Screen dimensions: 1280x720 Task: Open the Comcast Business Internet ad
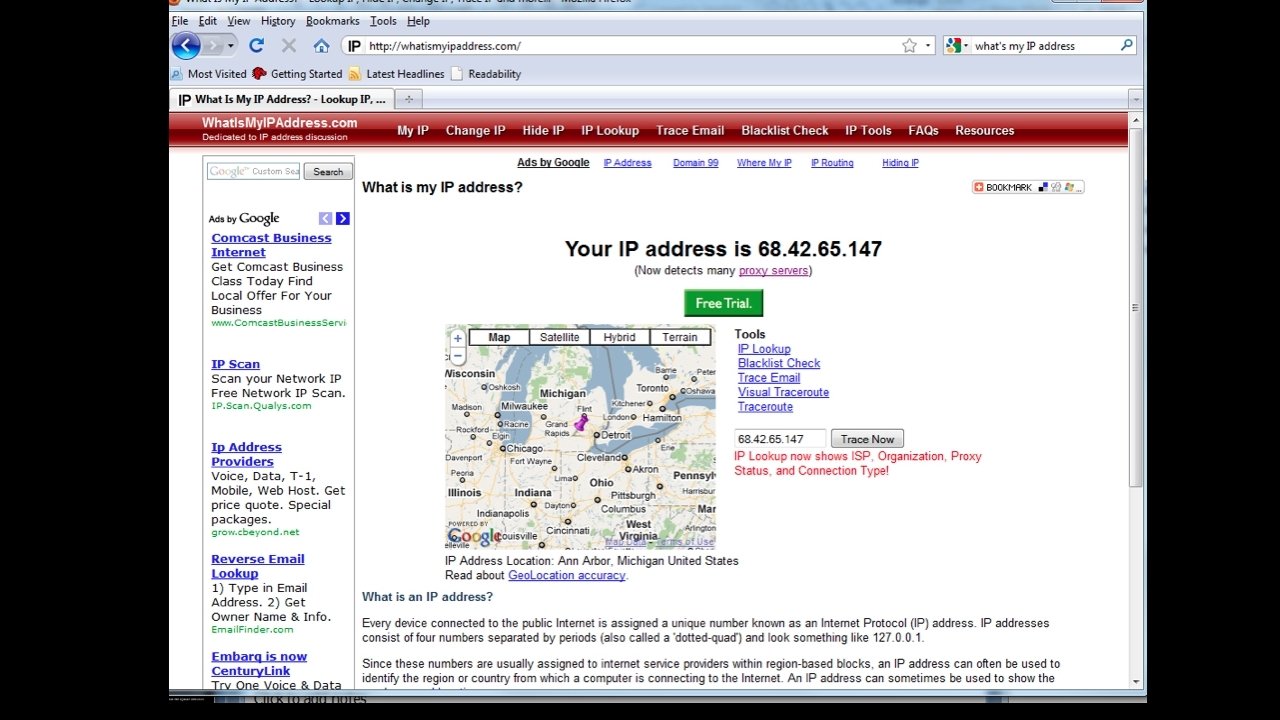(271, 245)
